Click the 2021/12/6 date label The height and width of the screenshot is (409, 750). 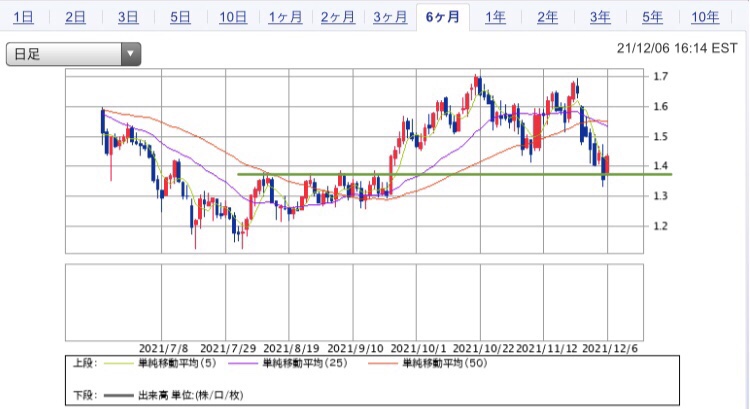610,348
